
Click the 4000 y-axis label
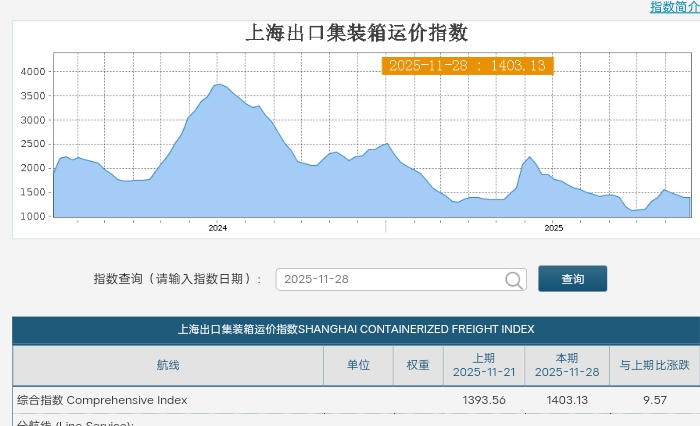click(x=33, y=71)
